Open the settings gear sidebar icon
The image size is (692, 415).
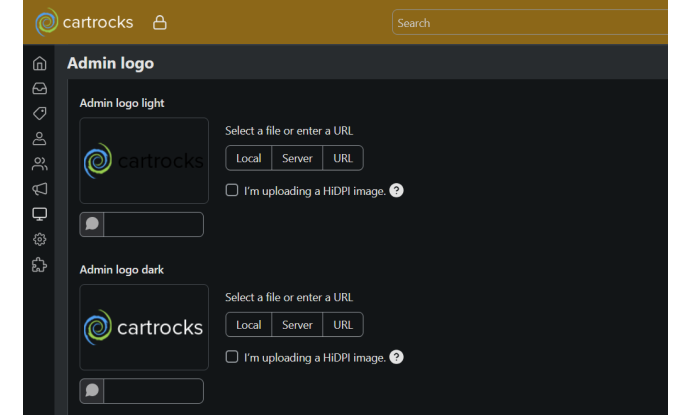[40, 239]
